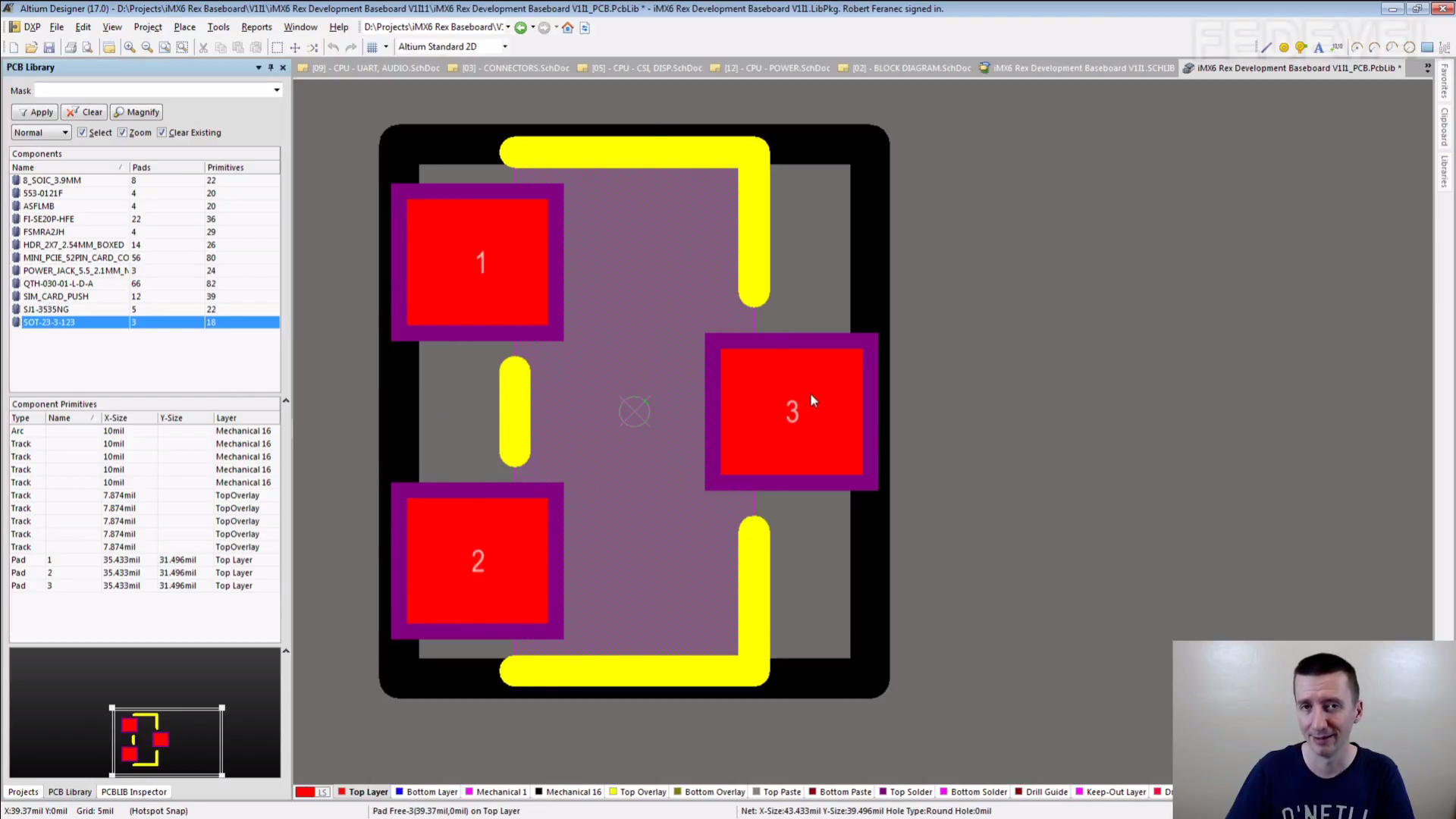Click the Zoom In magnifier icon

(x=130, y=47)
